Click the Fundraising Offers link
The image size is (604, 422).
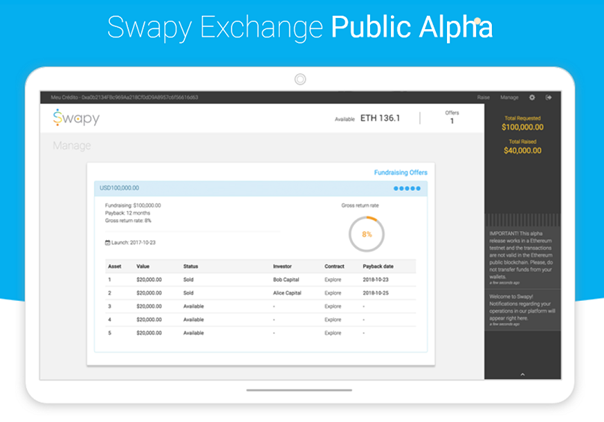pos(401,172)
